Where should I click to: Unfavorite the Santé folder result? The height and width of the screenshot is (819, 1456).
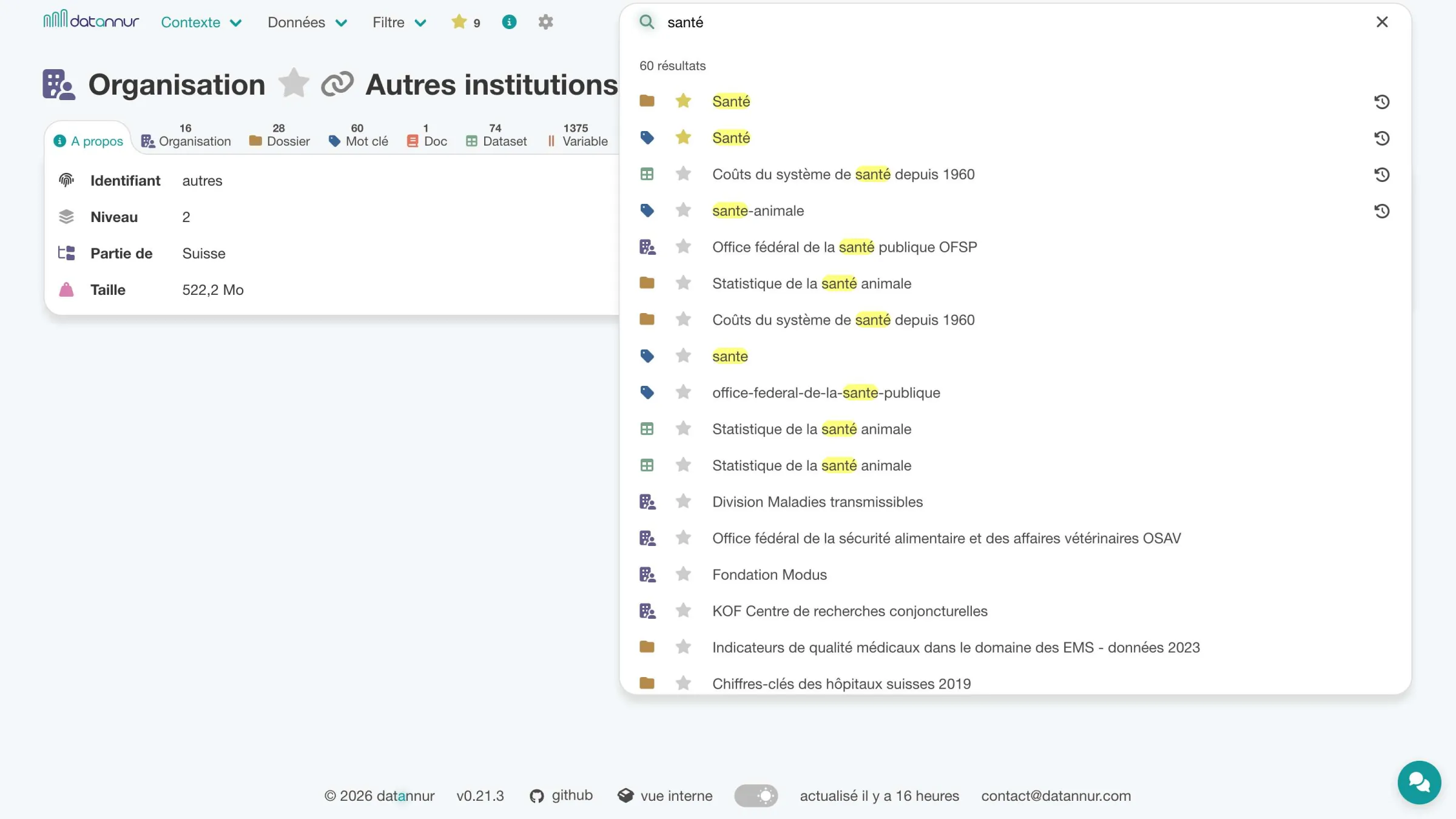(683, 101)
